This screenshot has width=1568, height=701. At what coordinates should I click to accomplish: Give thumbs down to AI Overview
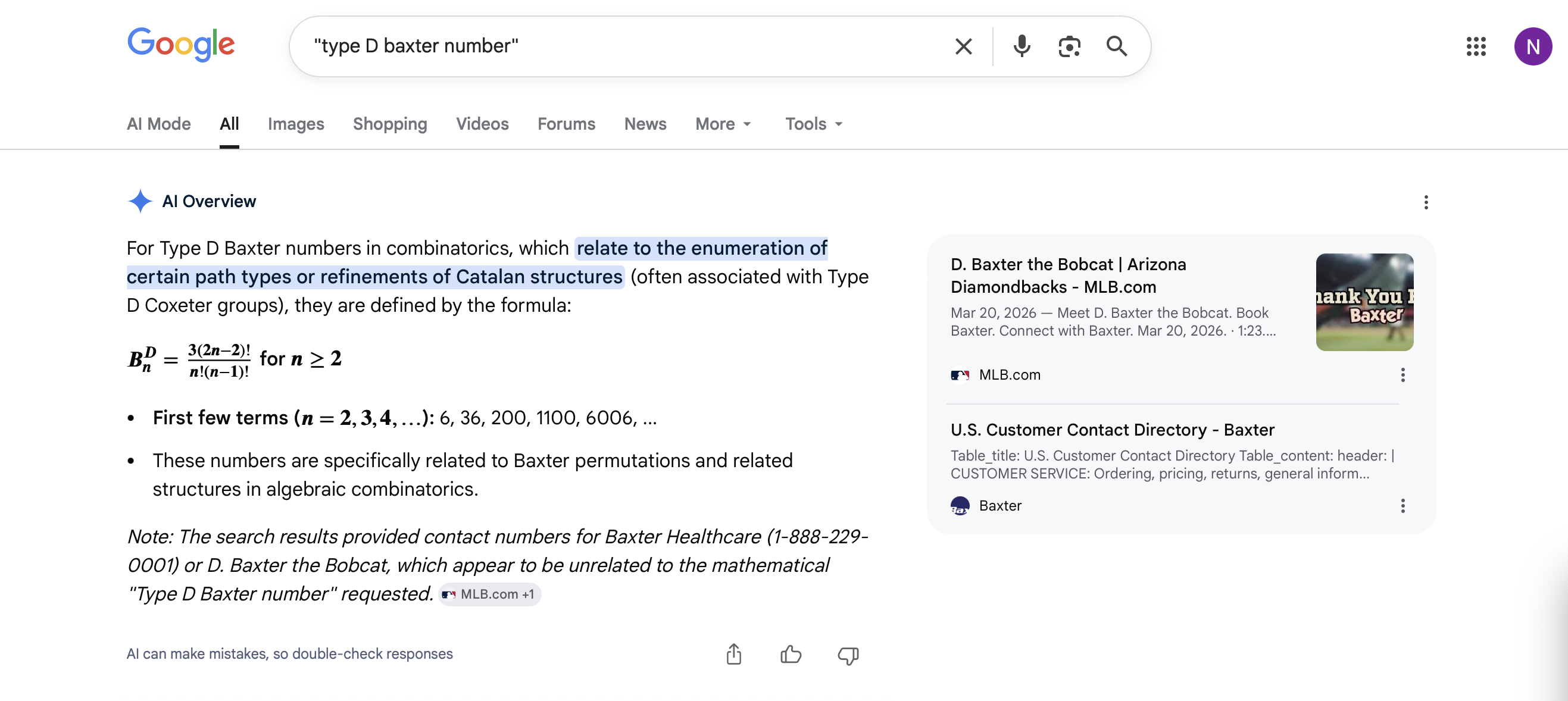pos(848,655)
